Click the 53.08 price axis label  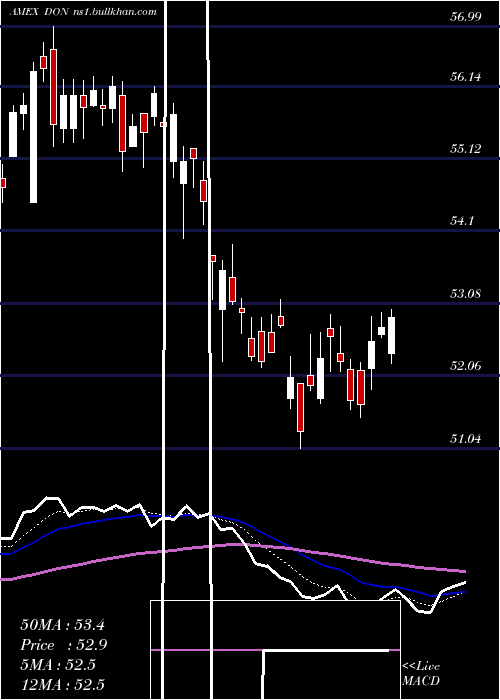(x=466, y=294)
